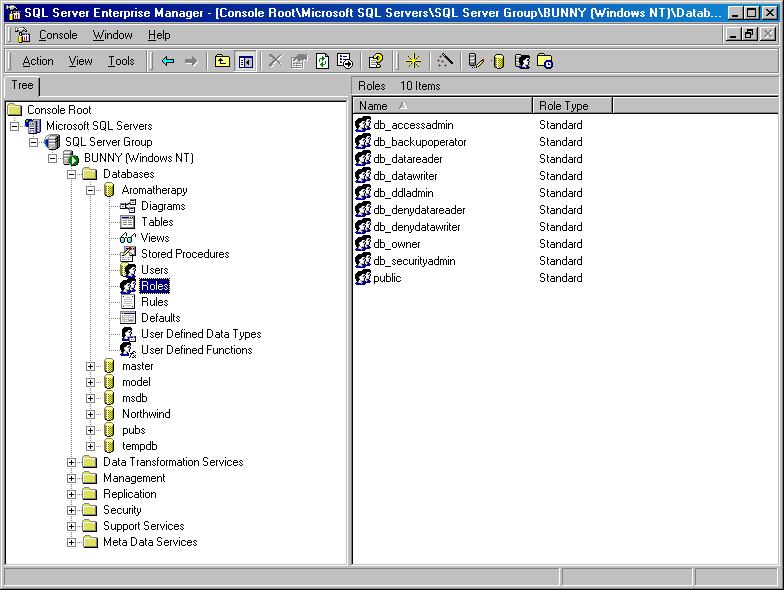784x590 pixels.
Task: Select User Defined Data Types node
Action: click(x=201, y=334)
